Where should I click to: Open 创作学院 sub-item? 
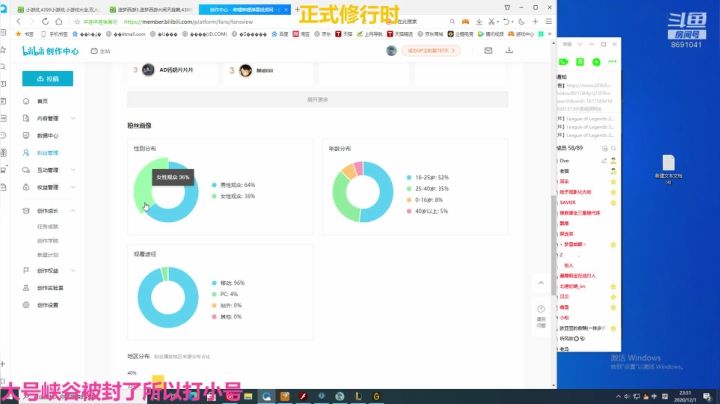tap(47, 241)
